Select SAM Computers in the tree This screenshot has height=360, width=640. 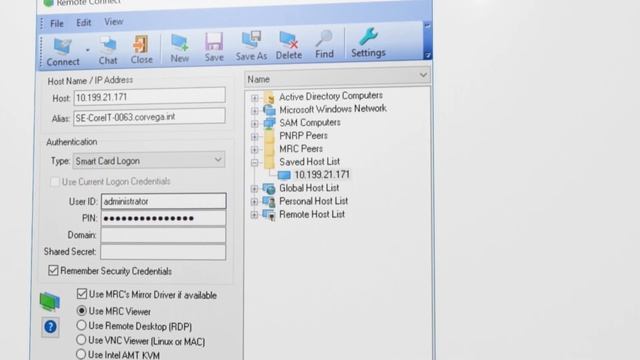coord(310,122)
